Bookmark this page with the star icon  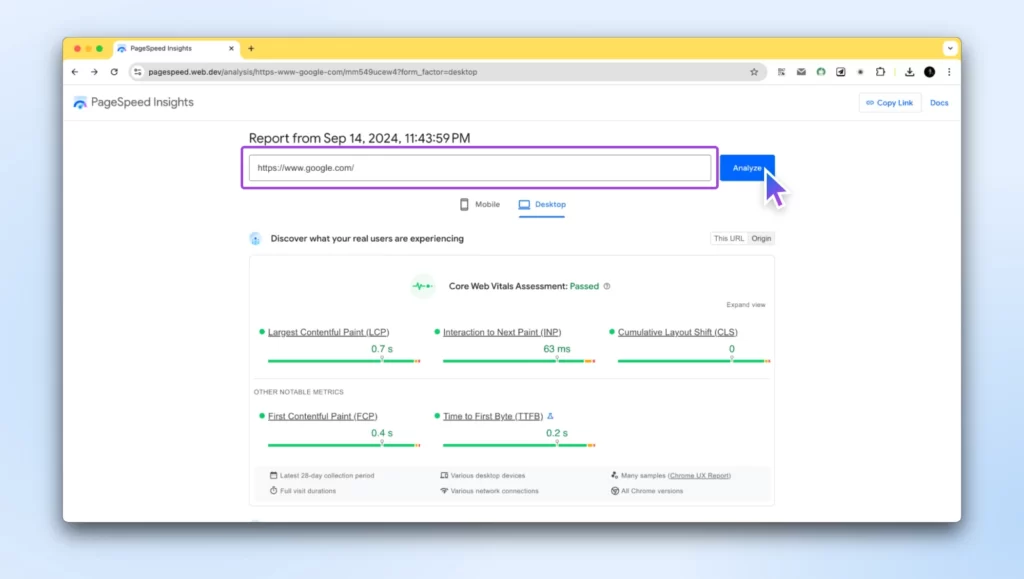coord(754,72)
